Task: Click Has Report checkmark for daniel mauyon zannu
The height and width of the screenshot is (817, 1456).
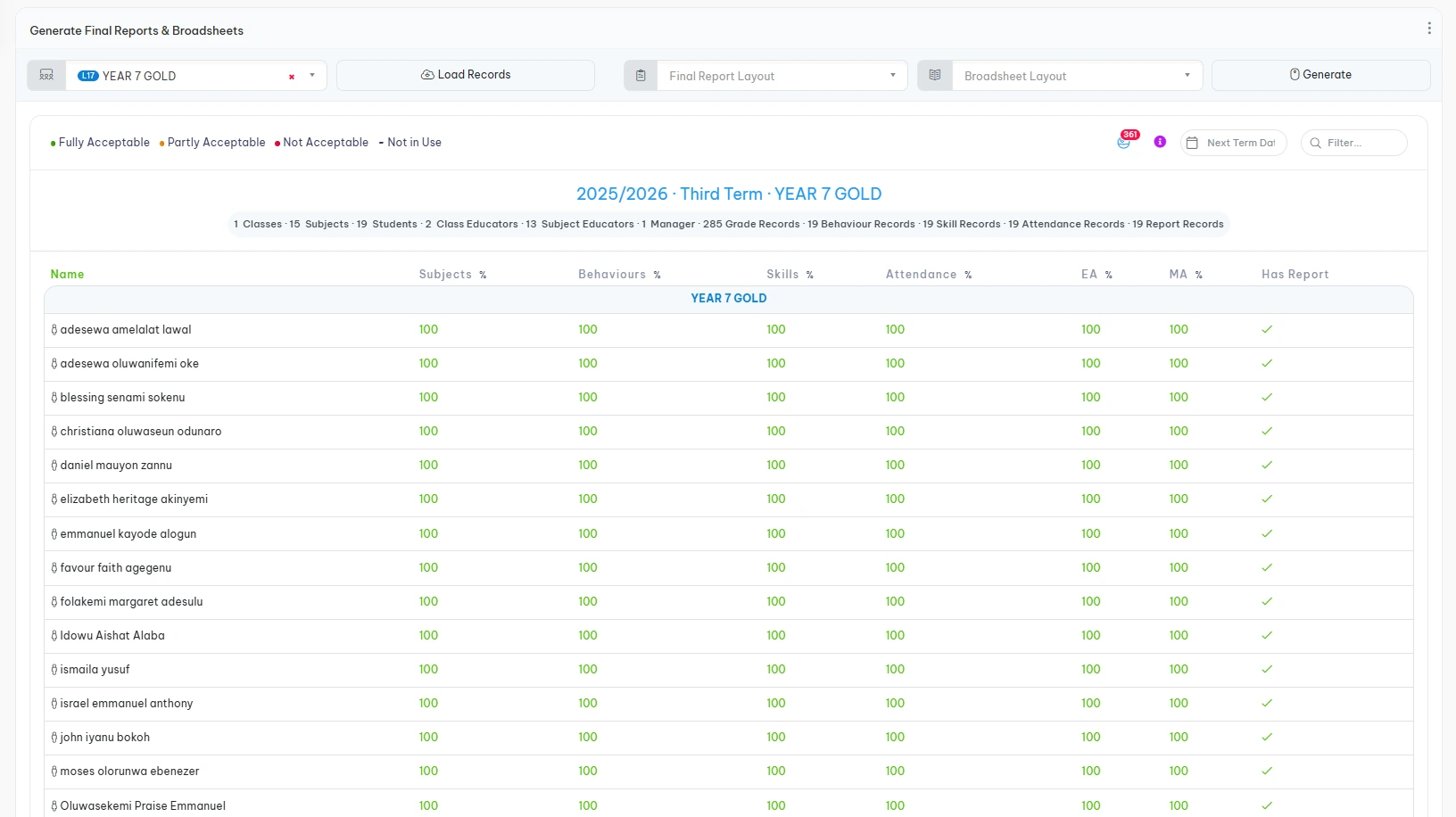Action: click(1267, 466)
